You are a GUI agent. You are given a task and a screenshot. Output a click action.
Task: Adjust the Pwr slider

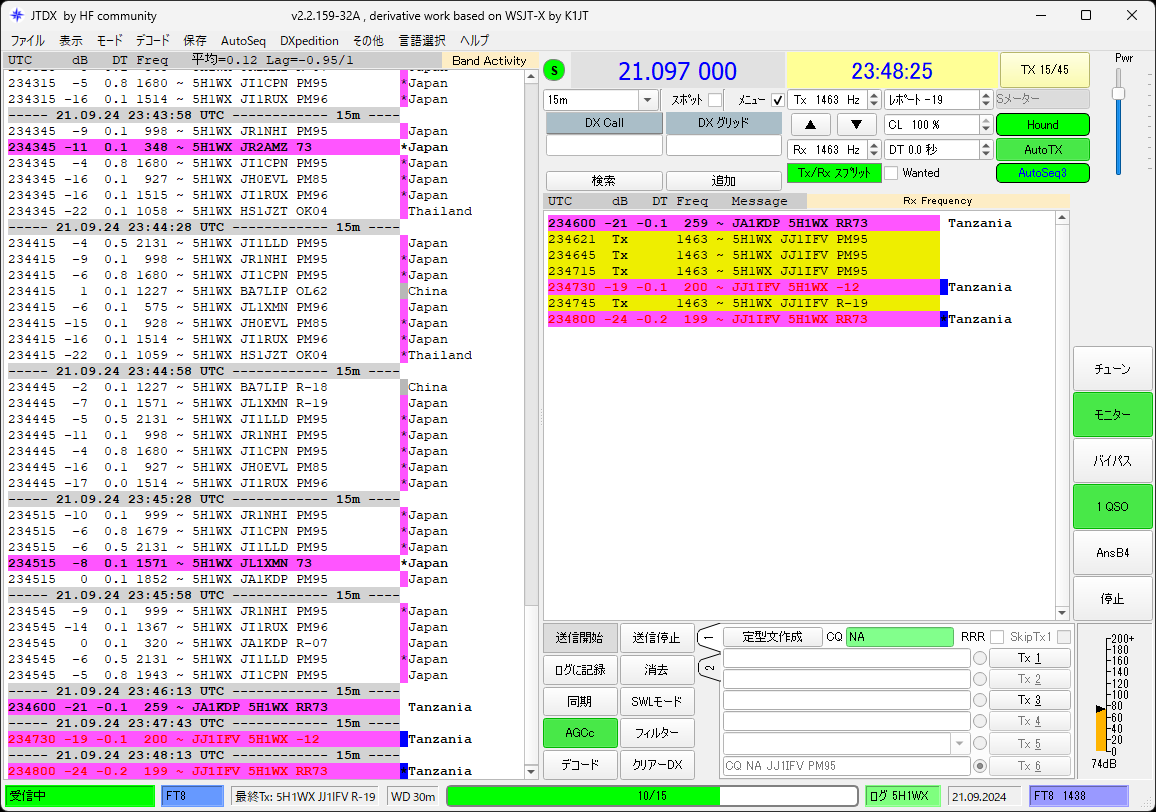1118,93
